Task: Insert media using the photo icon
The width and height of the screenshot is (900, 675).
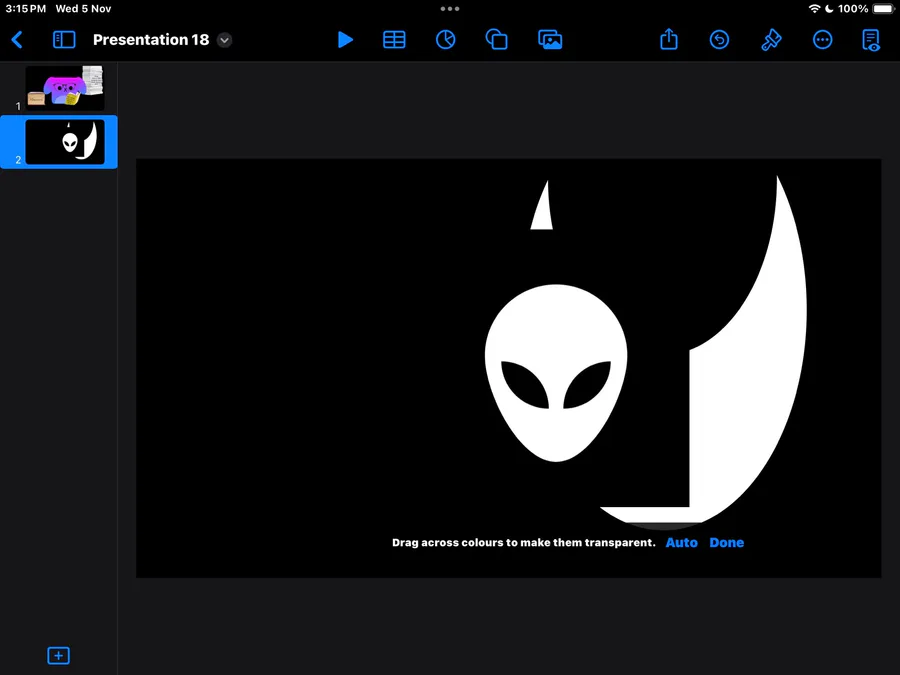Action: [550, 40]
